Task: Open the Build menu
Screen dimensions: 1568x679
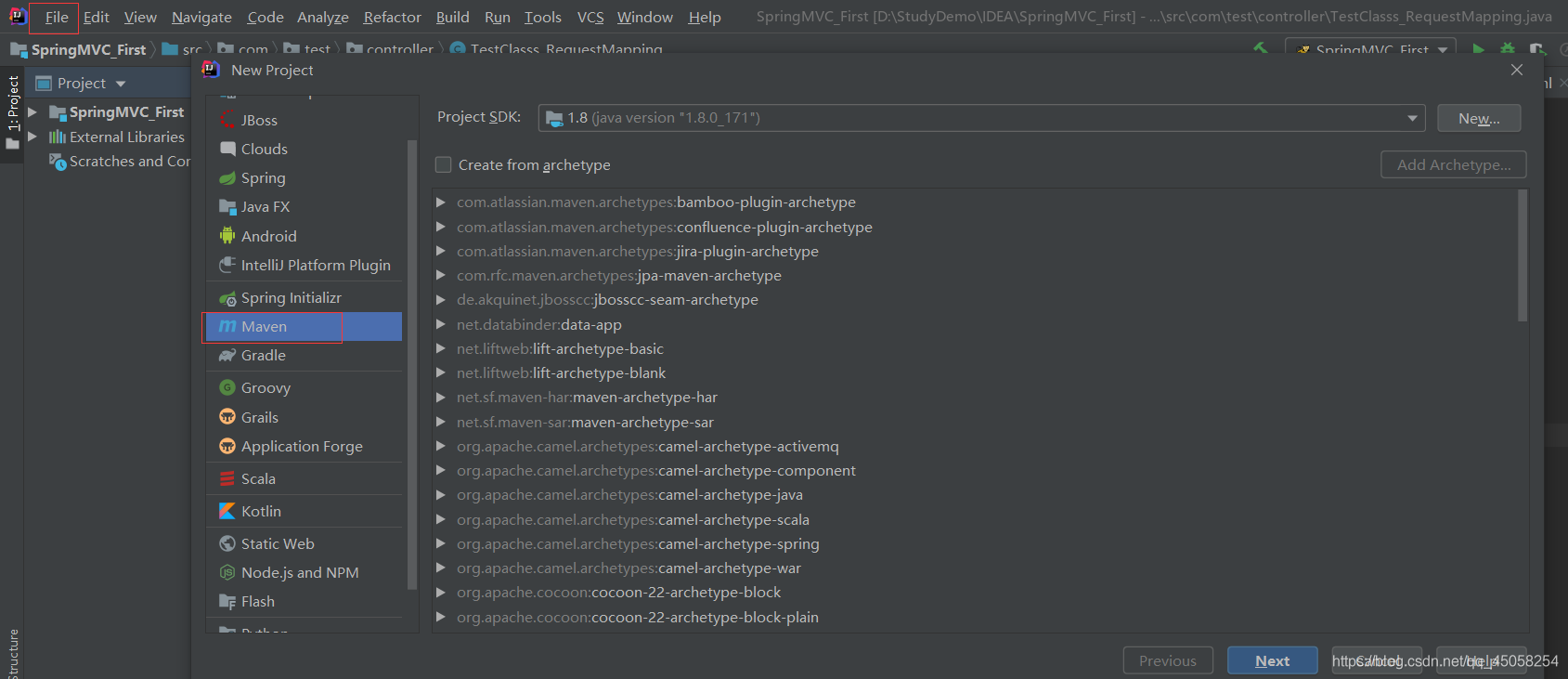Action: pos(452,17)
